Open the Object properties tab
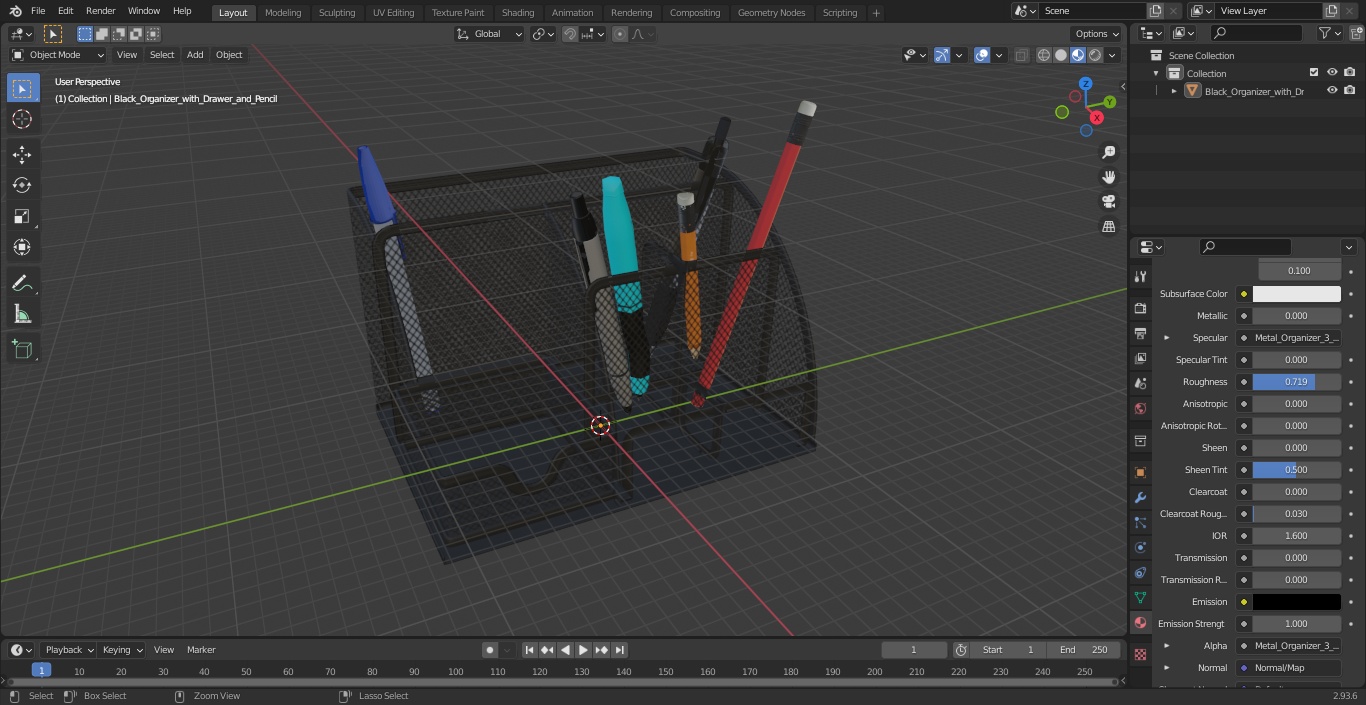The width and height of the screenshot is (1366, 705). coord(1140,472)
